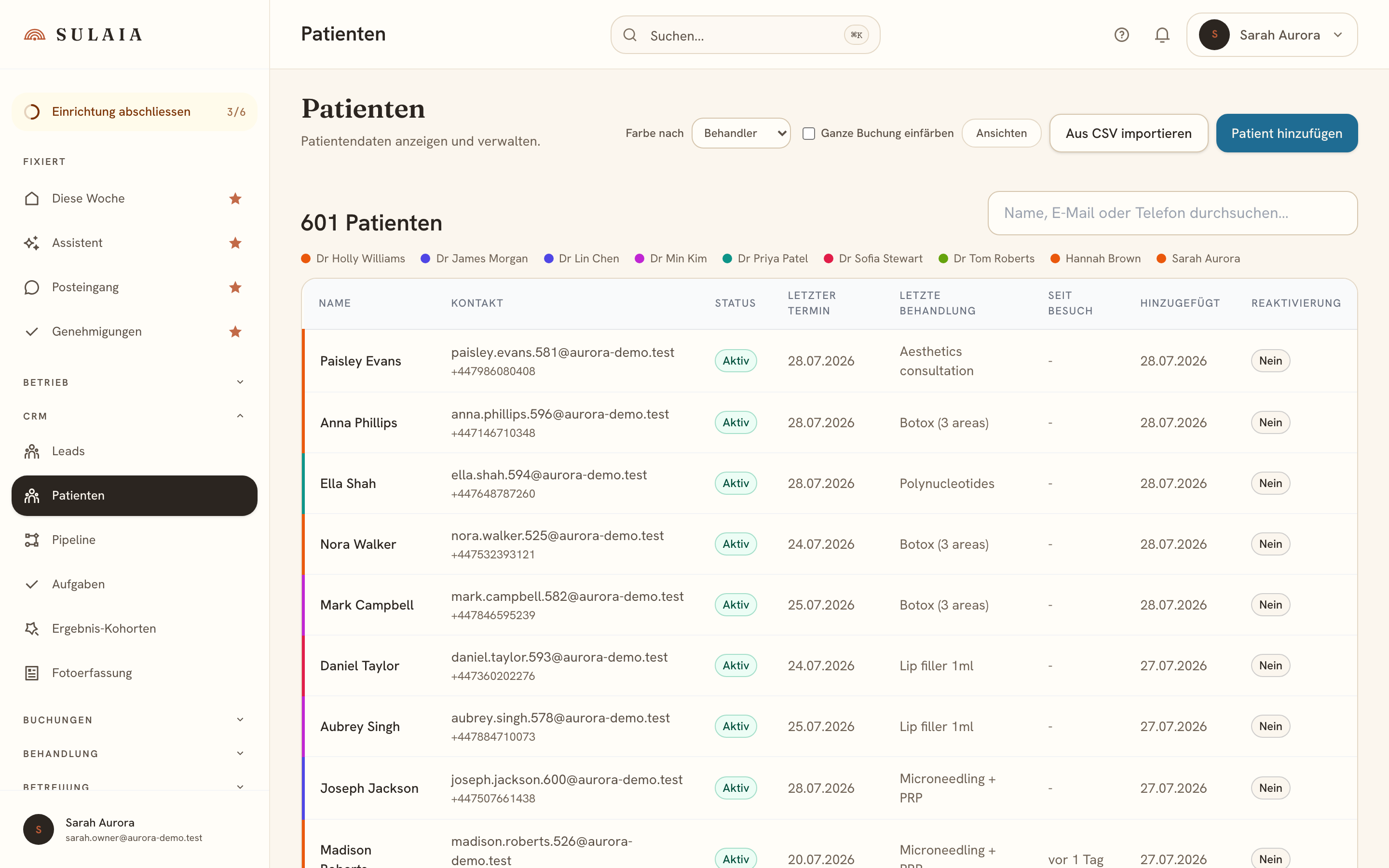Collapse the CRM sidebar section
The image size is (1389, 868).
click(x=134, y=416)
